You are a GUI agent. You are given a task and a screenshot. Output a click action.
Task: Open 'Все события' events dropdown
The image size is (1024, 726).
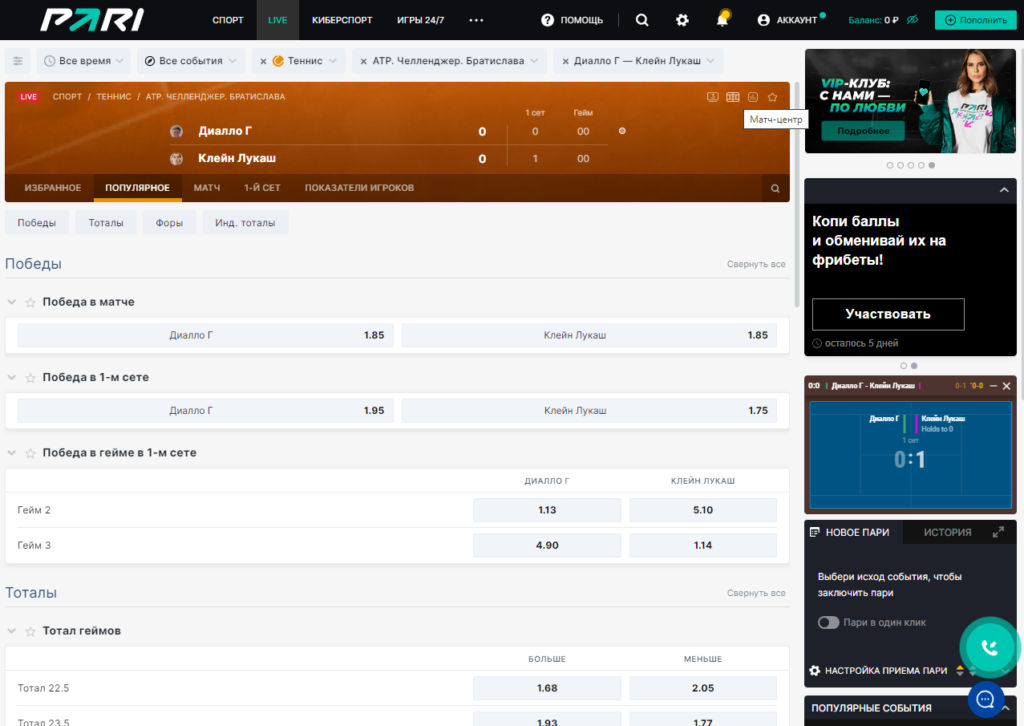(191, 61)
